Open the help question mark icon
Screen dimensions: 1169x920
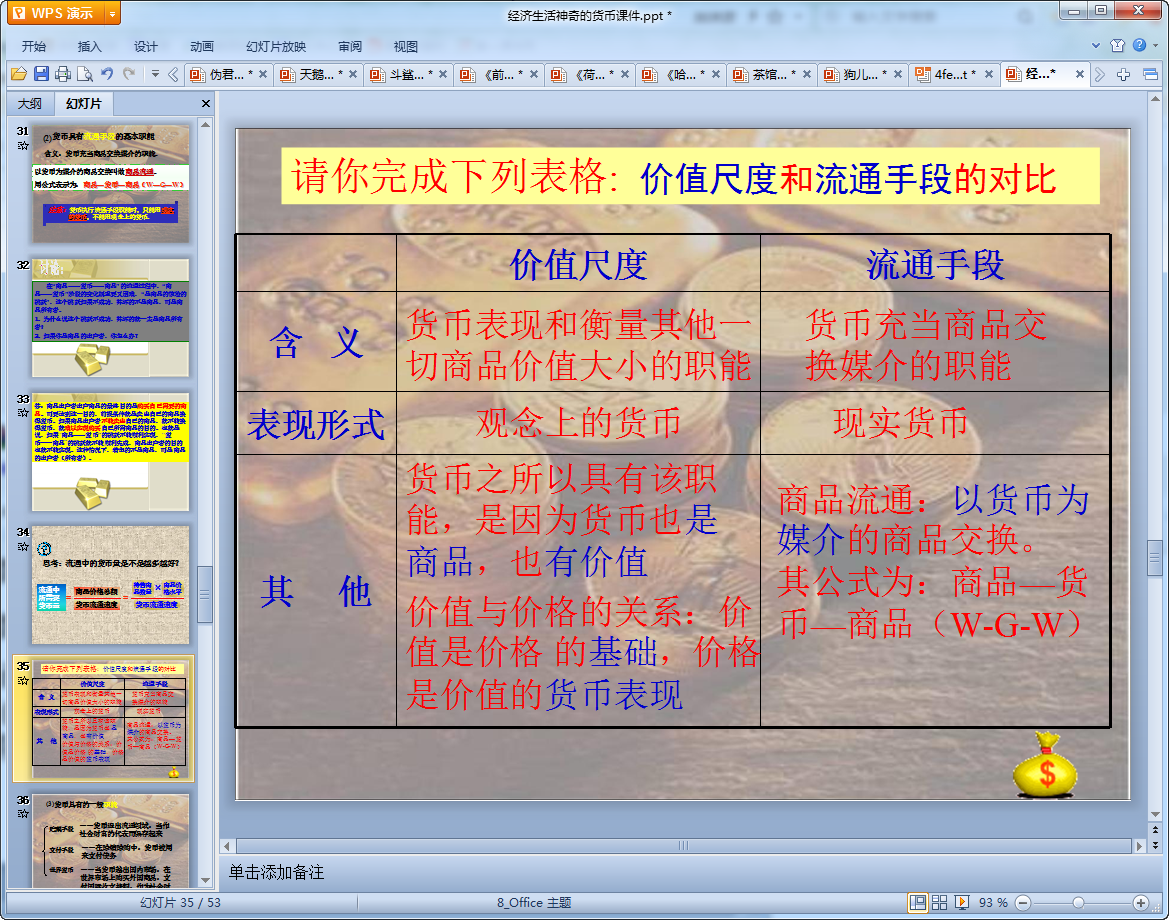[1139, 45]
